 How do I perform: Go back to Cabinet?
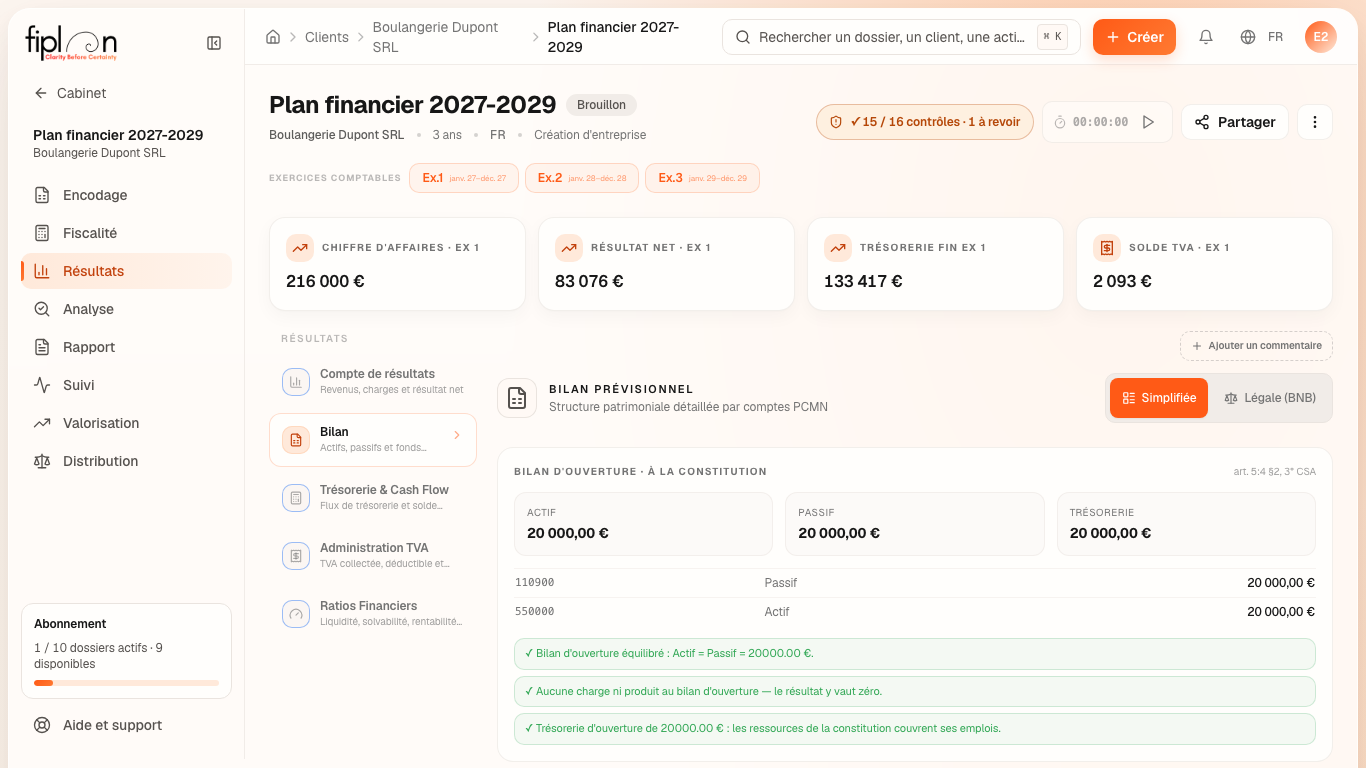(x=70, y=93)
